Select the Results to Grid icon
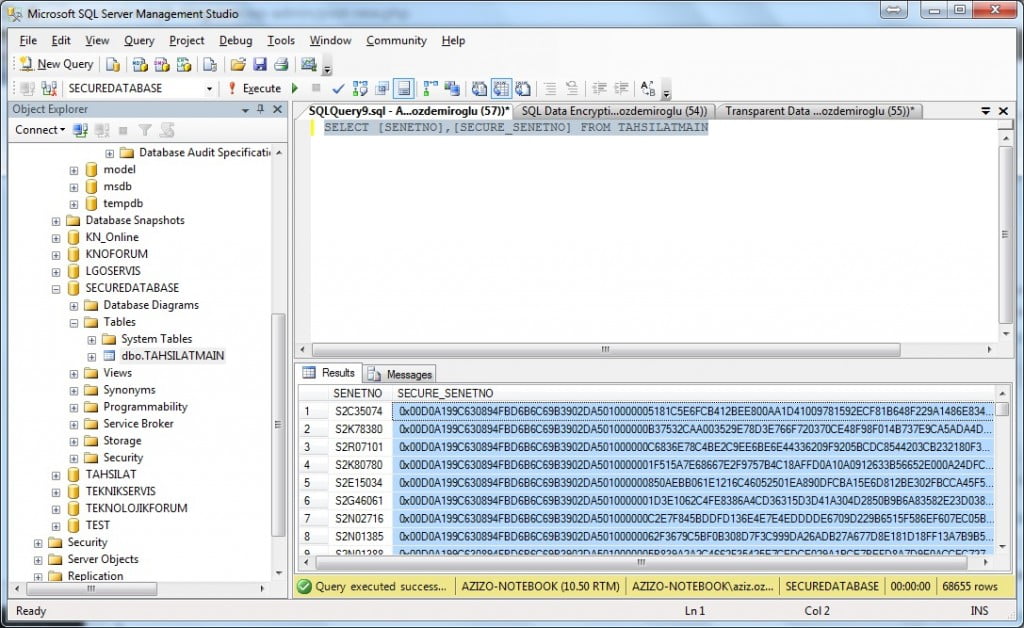The width and height of the screenshot is (1024, 628). point(500,88)
